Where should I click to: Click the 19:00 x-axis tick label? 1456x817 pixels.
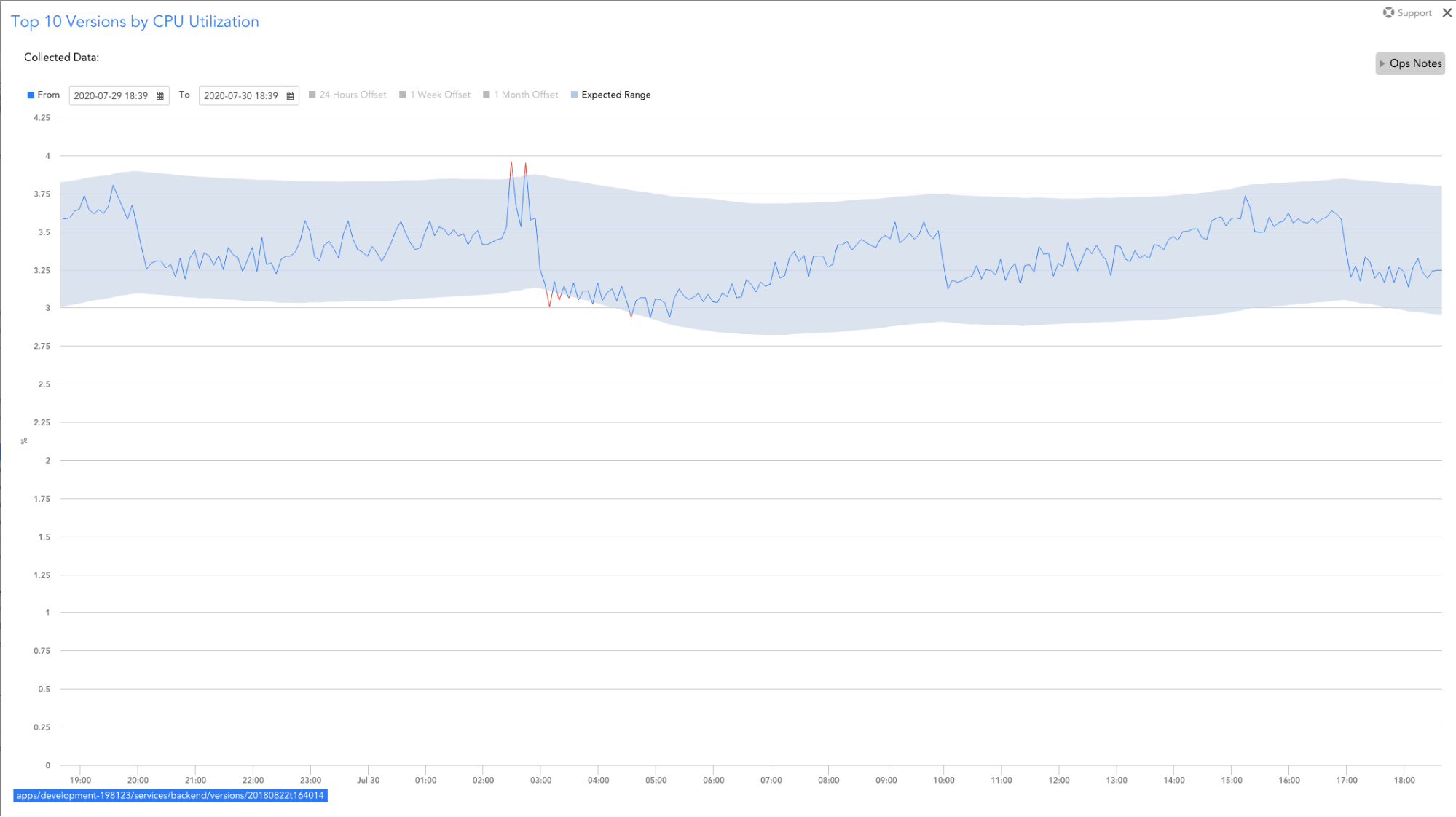point(80,780)
